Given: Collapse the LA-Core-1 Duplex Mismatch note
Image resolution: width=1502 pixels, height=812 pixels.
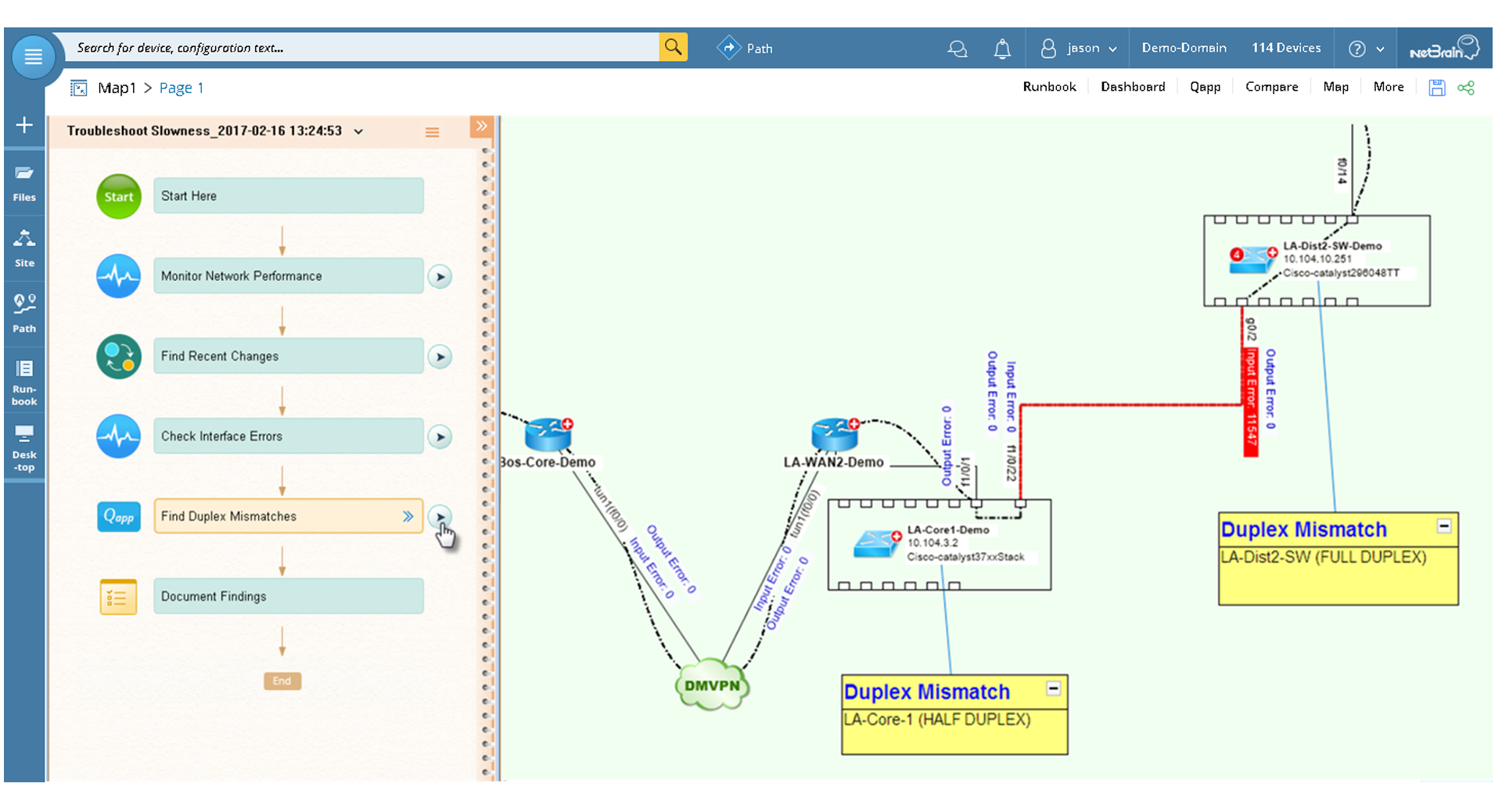Looking at the screenshot, I should point(1053,688).
